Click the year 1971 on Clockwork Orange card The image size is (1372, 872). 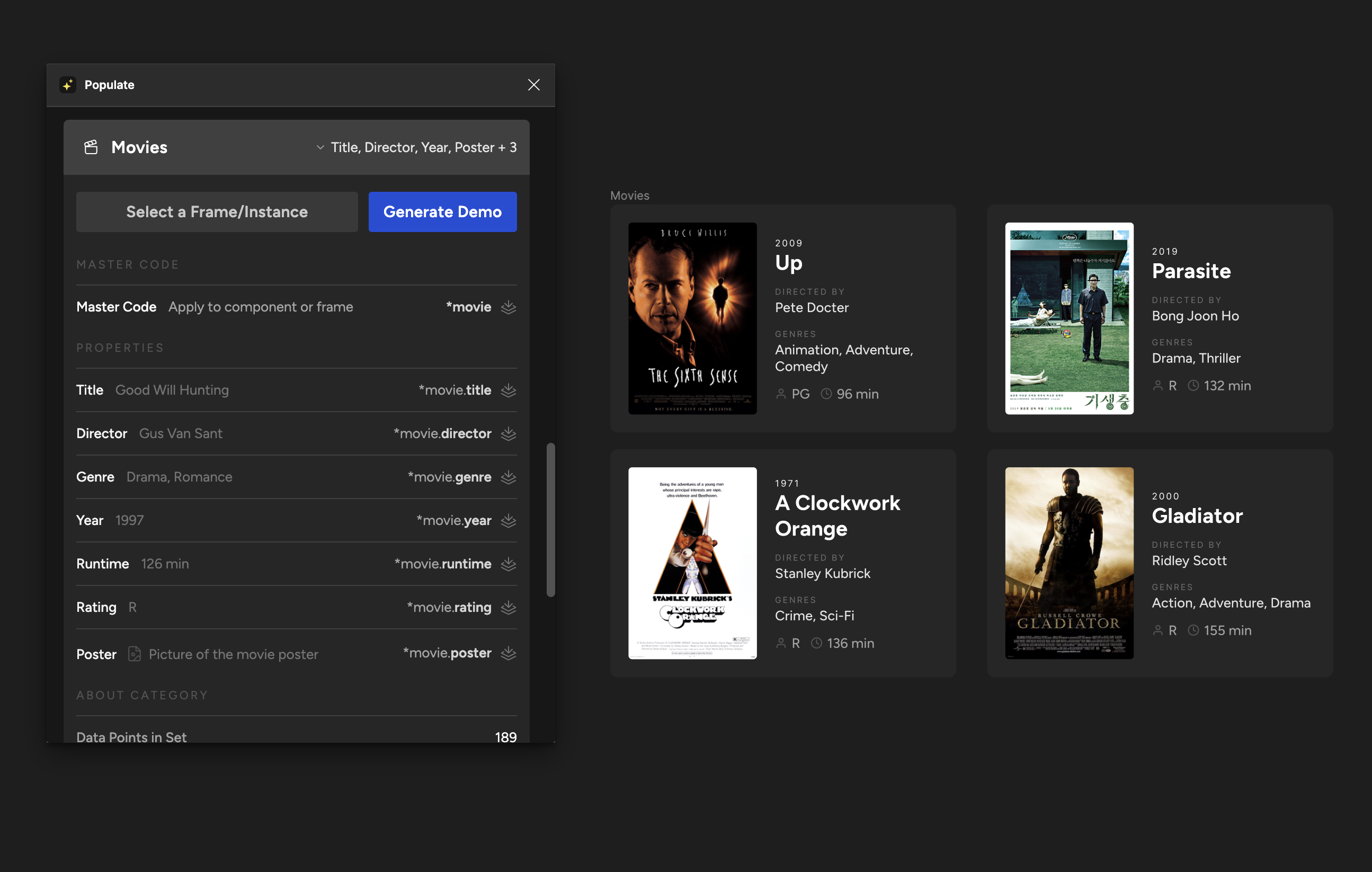[787, 483]
